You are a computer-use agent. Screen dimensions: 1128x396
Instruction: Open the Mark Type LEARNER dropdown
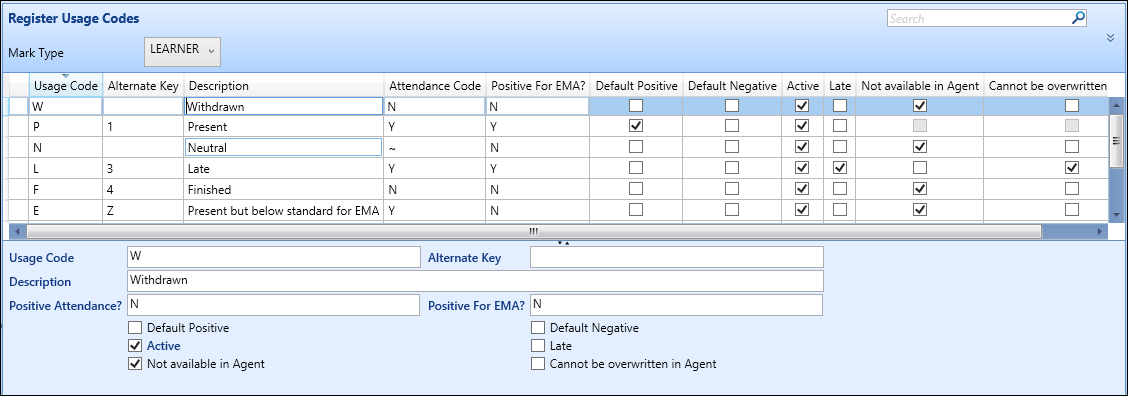click(x=183, y=51)
